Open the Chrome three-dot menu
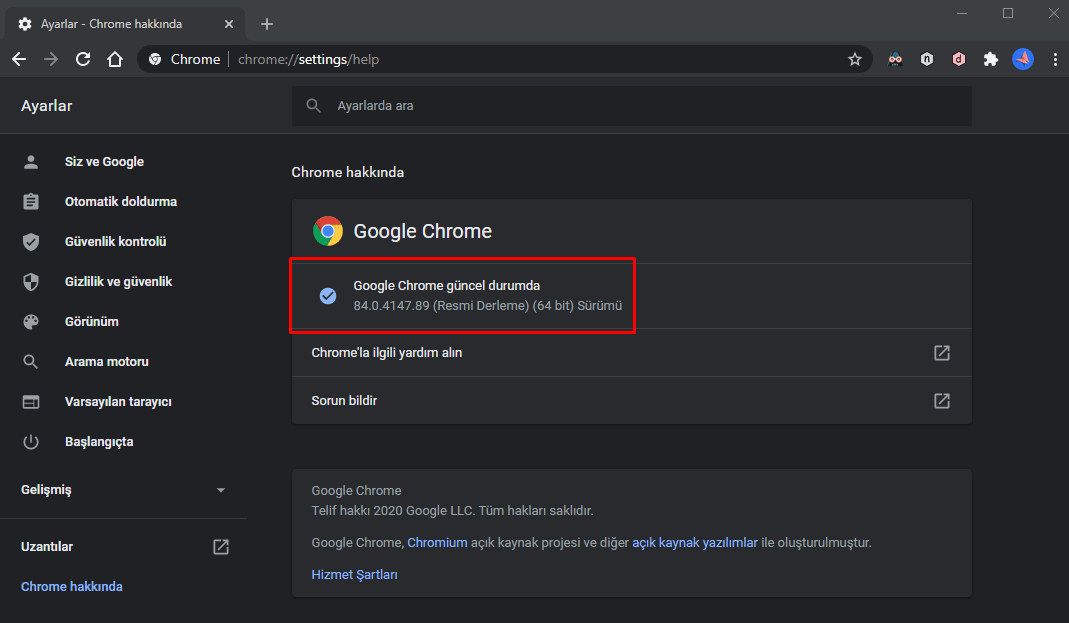Viewport: 1069px width, 623px height. pyautogui.click(x=1054, y=59)
